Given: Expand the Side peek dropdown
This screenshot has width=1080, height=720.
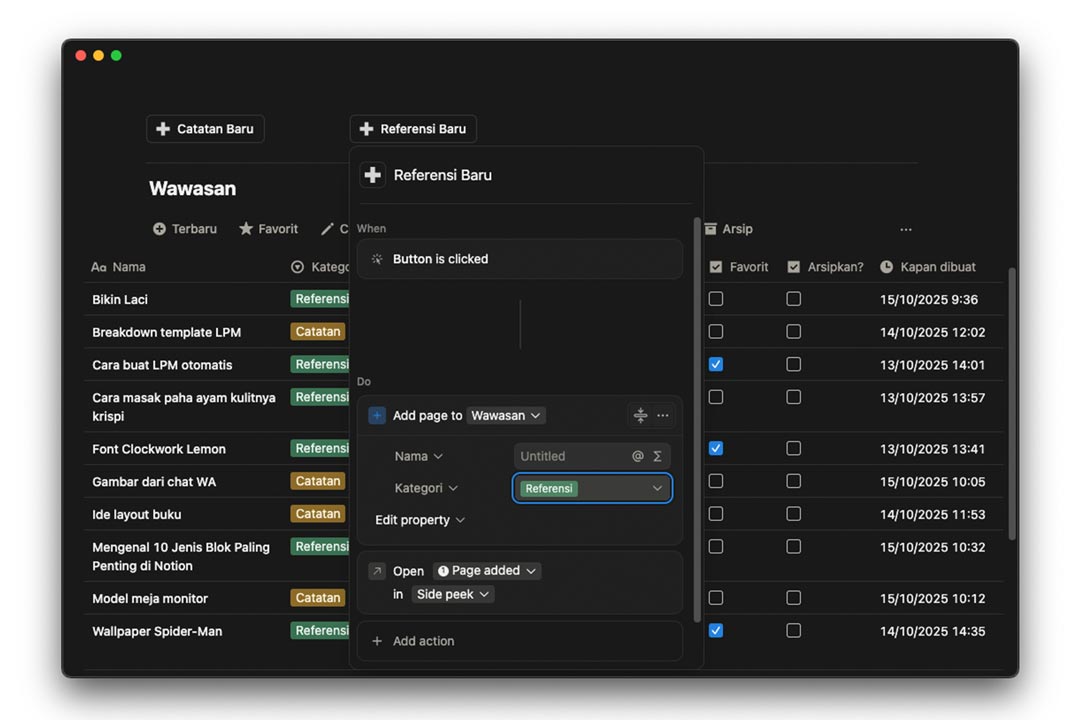Looking at the screenshot, I should [453, 594].
